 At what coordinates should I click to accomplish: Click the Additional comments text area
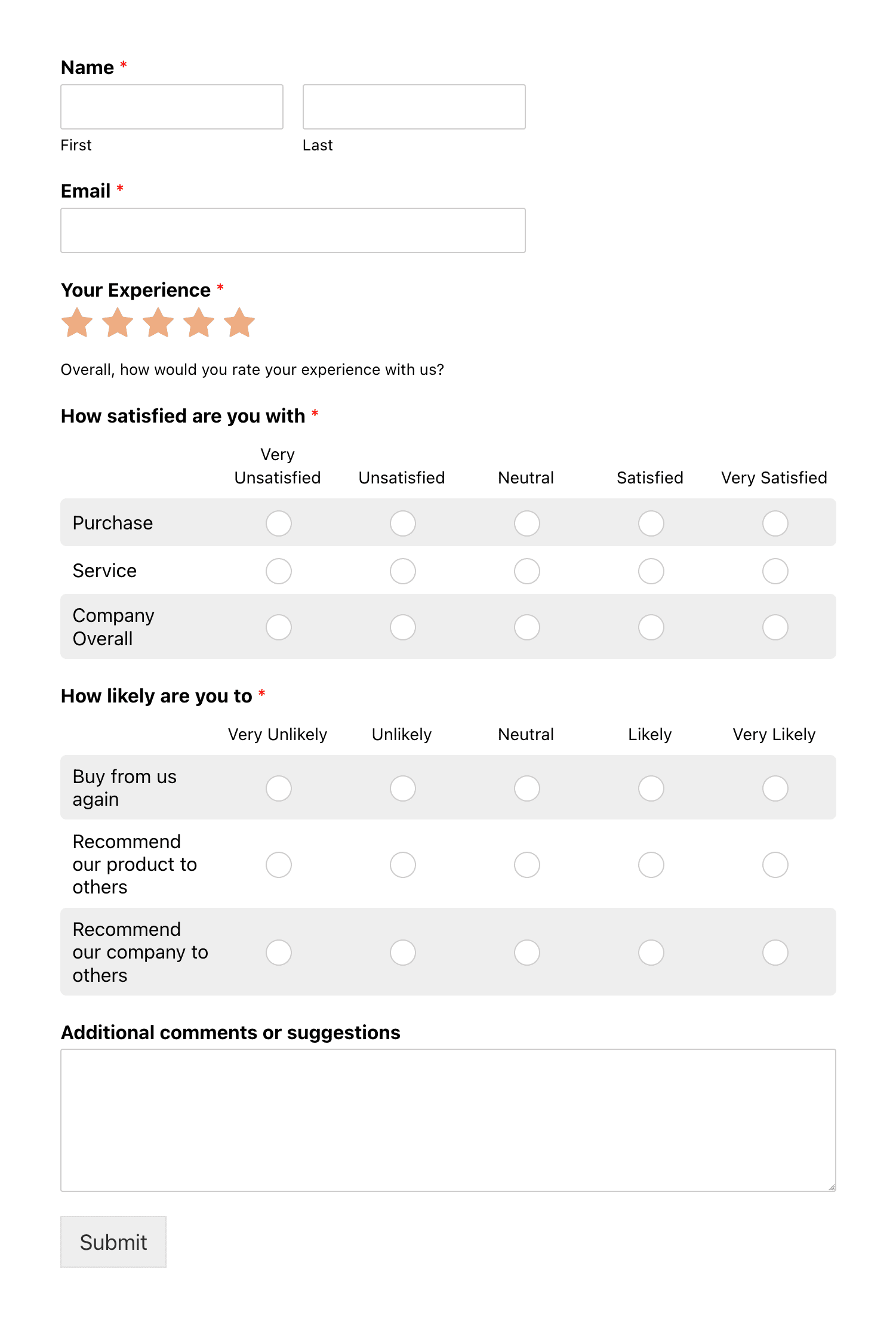coord(448,1120)
